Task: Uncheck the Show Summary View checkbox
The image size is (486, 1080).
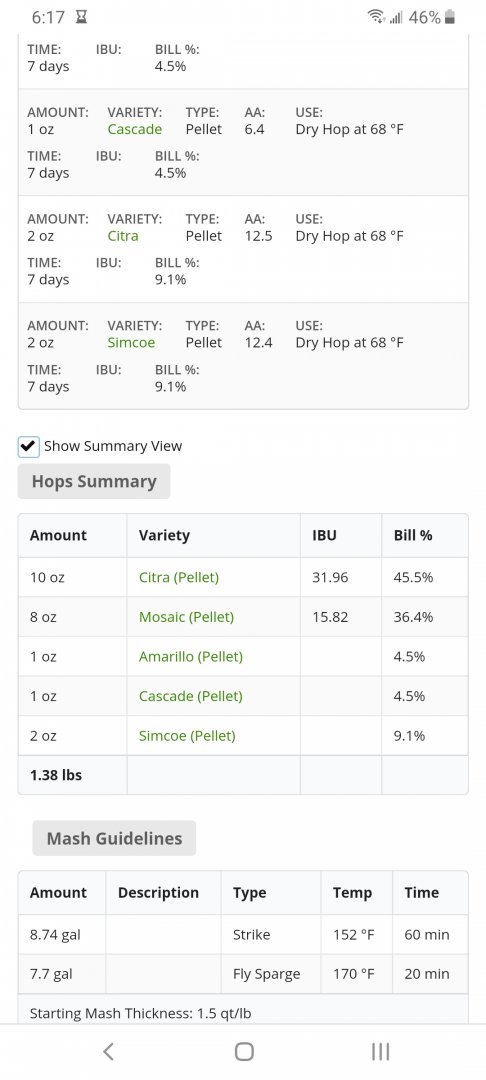Action: 28,446
